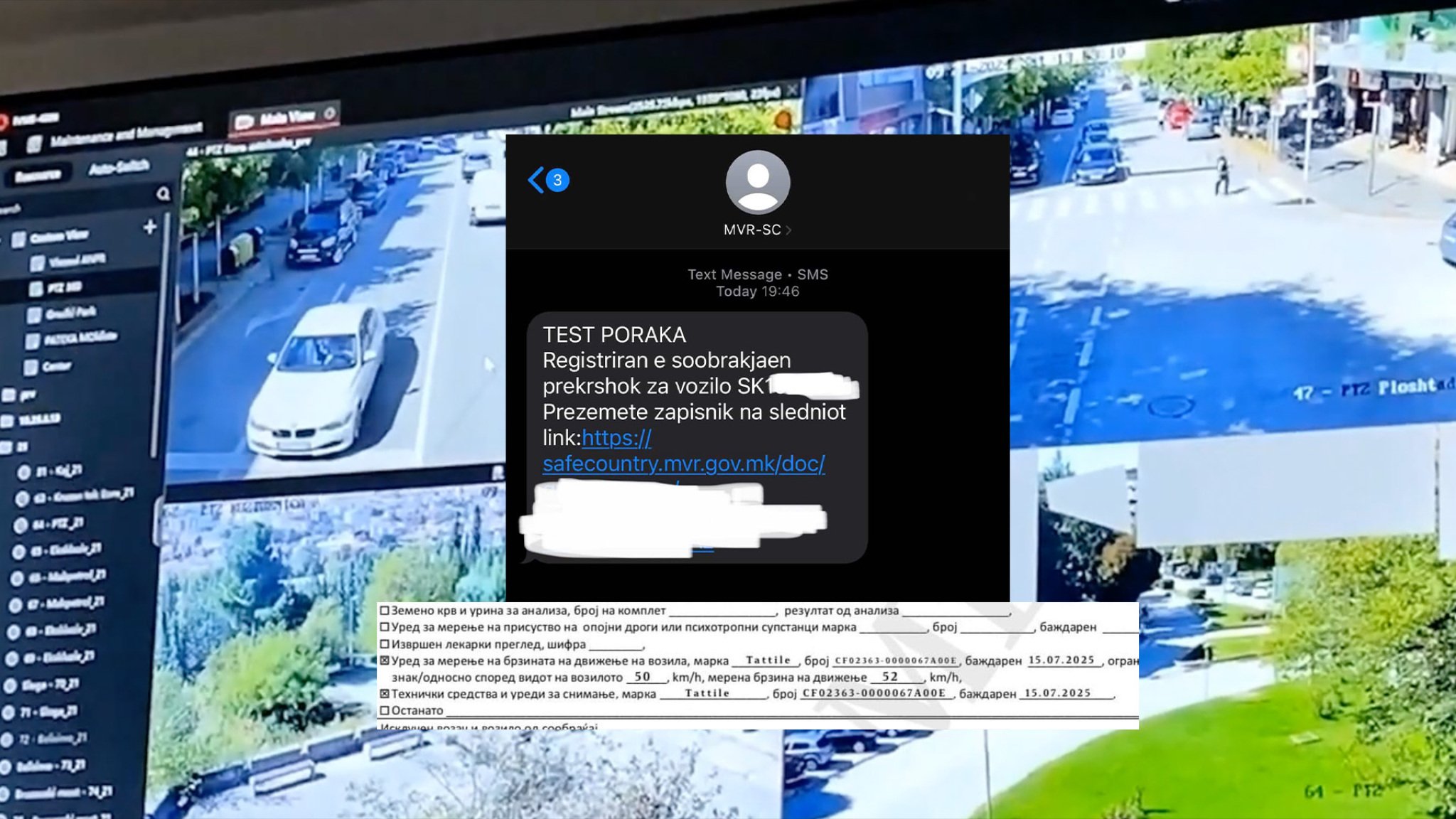Select the Resource tab

tap(37, 176)
